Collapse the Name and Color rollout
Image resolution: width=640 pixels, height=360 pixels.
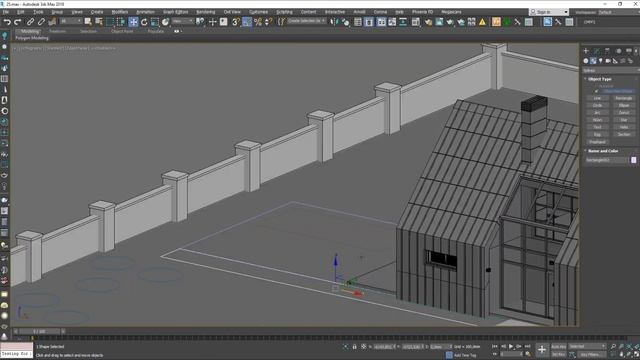click(x=602, y=151)
